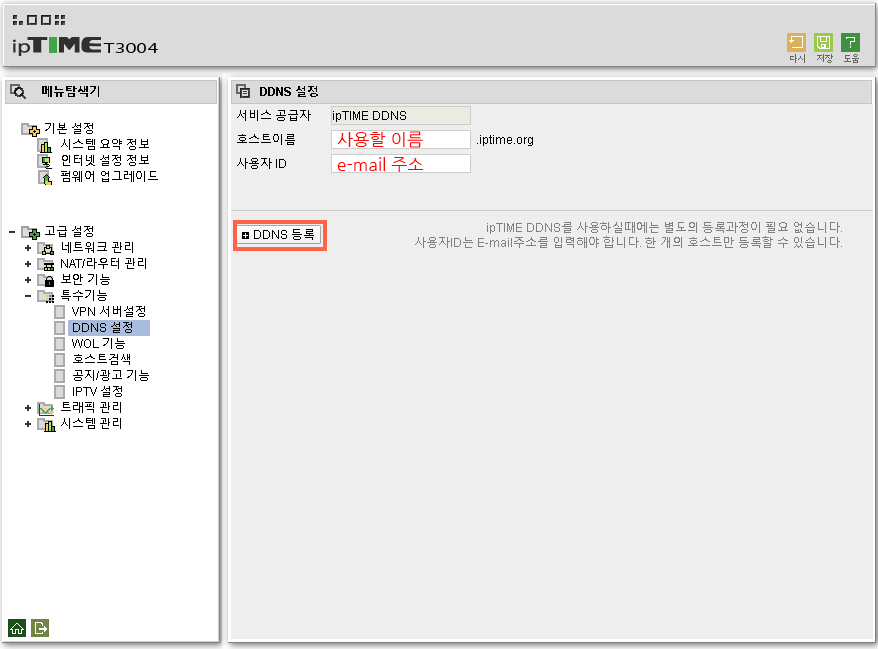
Task: Click the 서비스 공급자 ipTIME DDNS field
Action: tap(401, 115)
